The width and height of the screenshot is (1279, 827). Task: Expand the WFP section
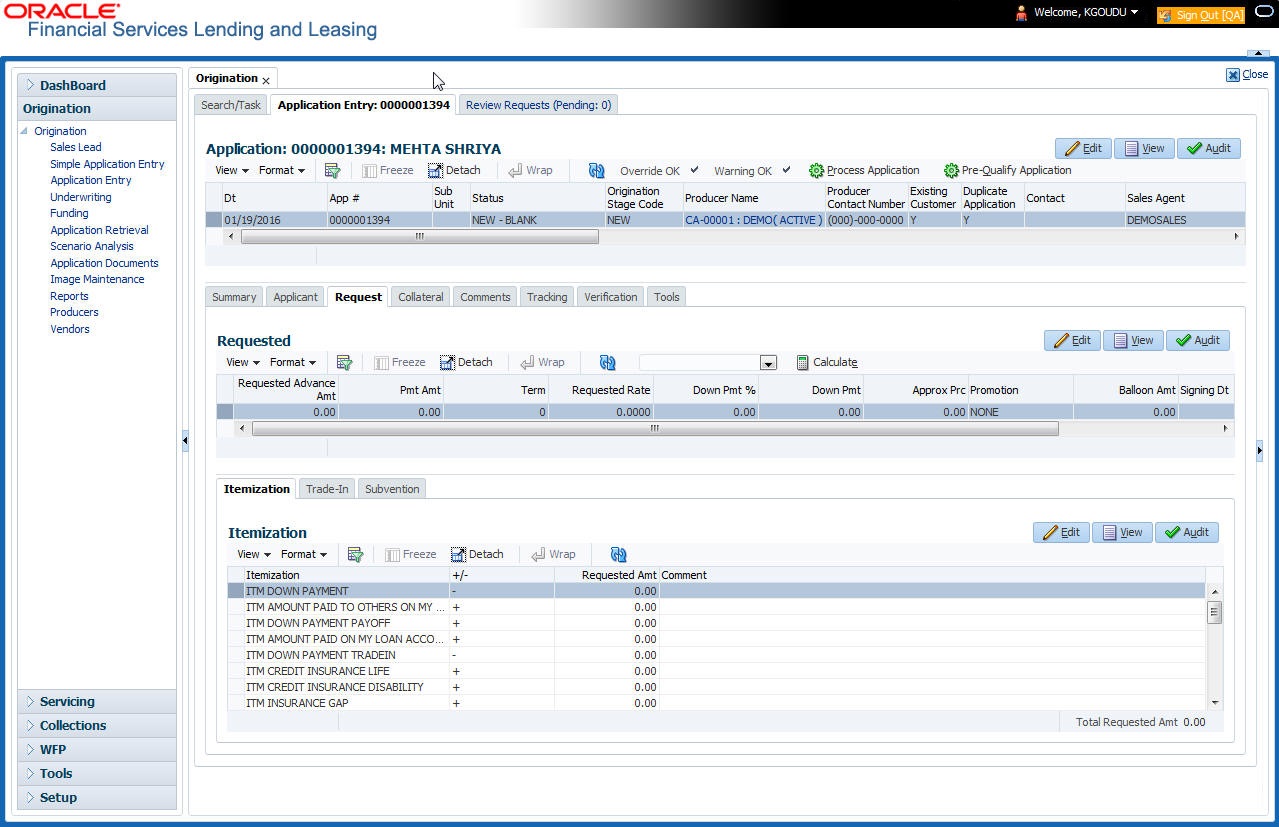coord(31,750)
